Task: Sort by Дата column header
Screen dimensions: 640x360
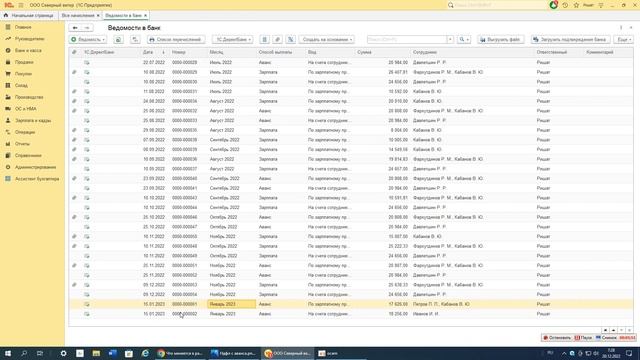Action: [148, 52]
